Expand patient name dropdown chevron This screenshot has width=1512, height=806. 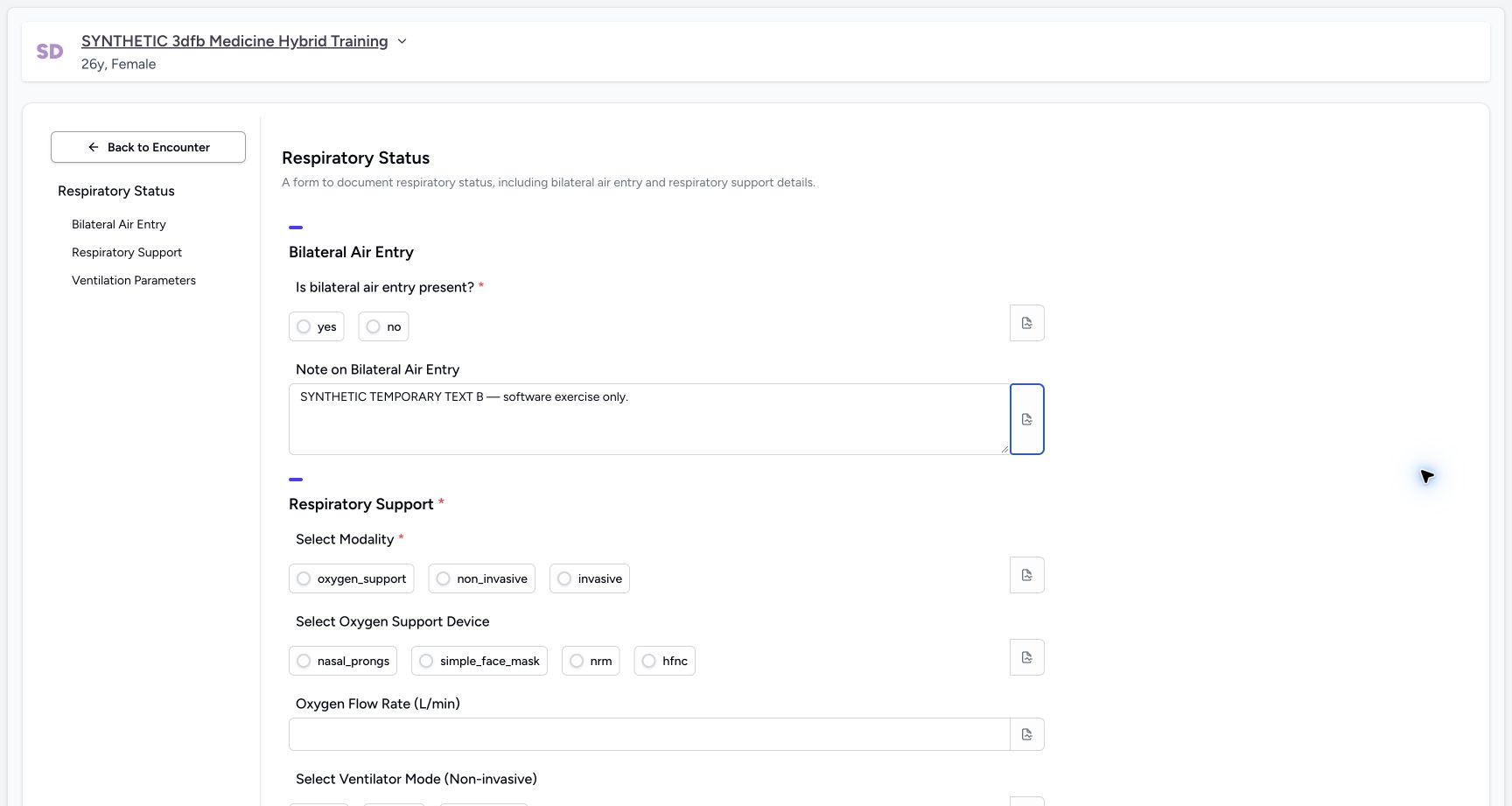[x=402, y=41]
